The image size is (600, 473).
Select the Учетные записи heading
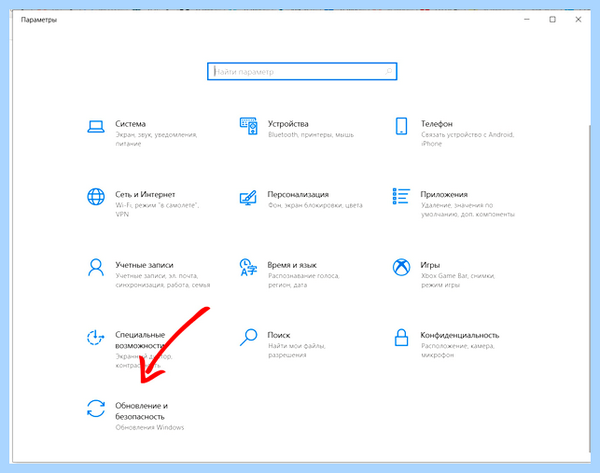(144, 264)
